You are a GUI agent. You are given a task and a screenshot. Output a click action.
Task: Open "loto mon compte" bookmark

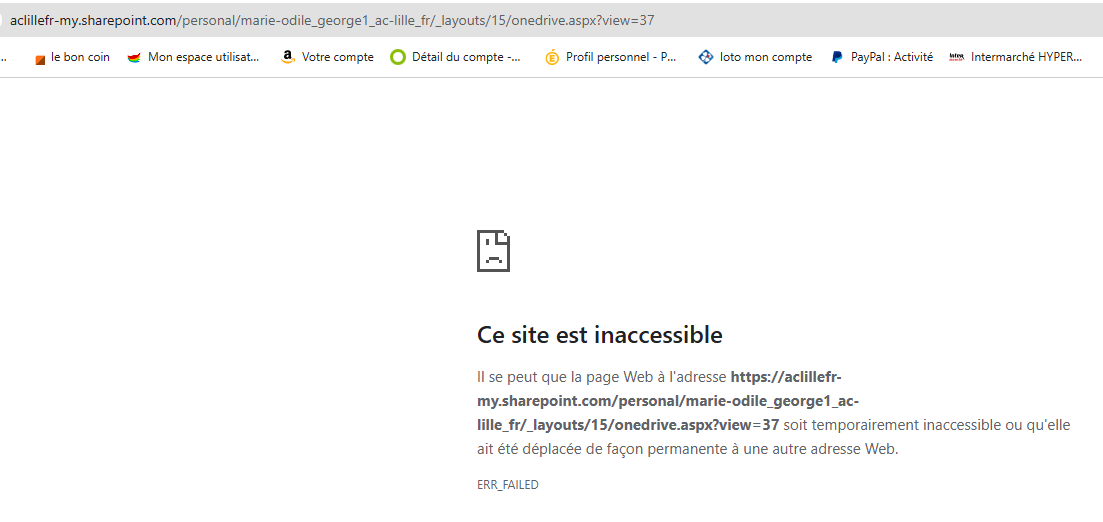coord(755,58)
